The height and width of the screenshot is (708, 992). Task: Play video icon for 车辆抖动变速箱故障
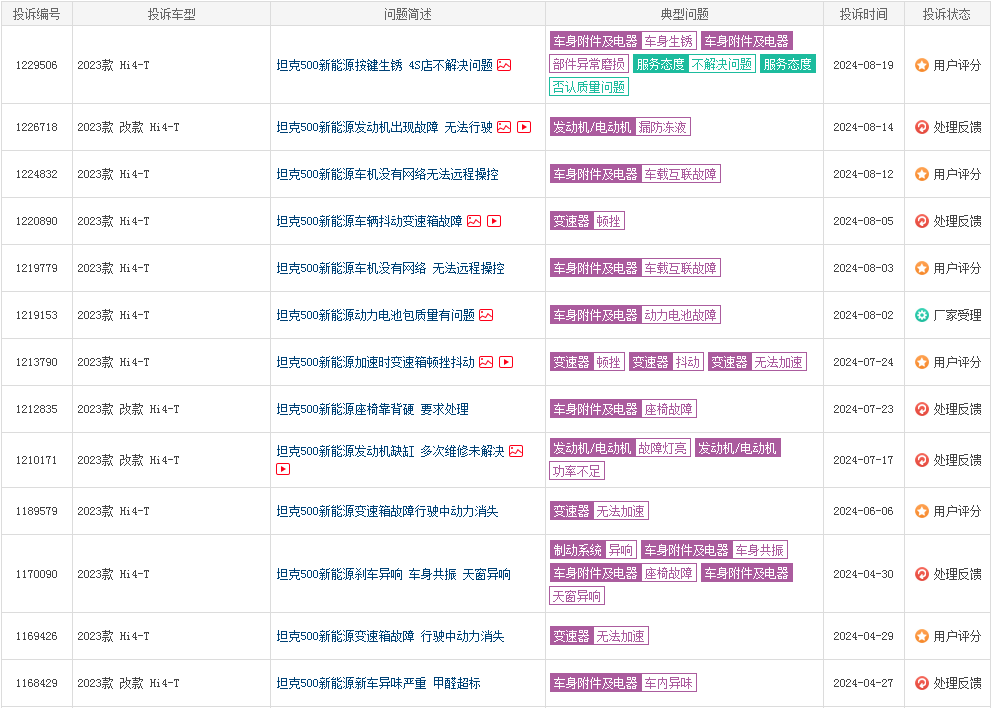pos(494,221)
